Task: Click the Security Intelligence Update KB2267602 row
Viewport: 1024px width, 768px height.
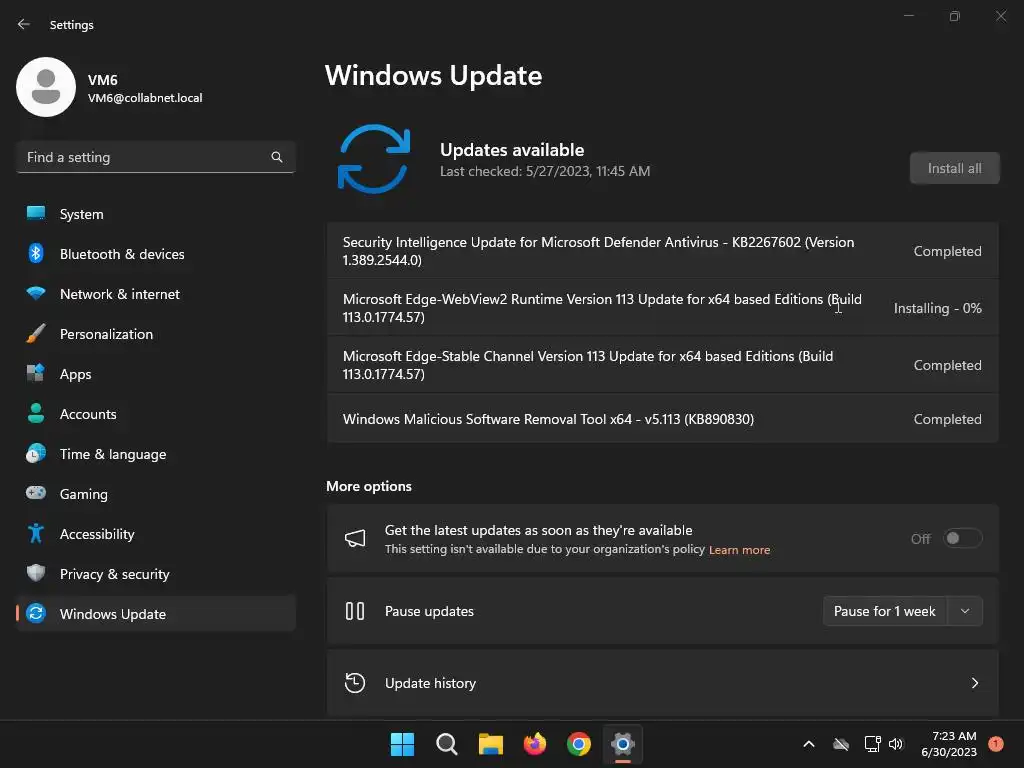Action: 662,251
